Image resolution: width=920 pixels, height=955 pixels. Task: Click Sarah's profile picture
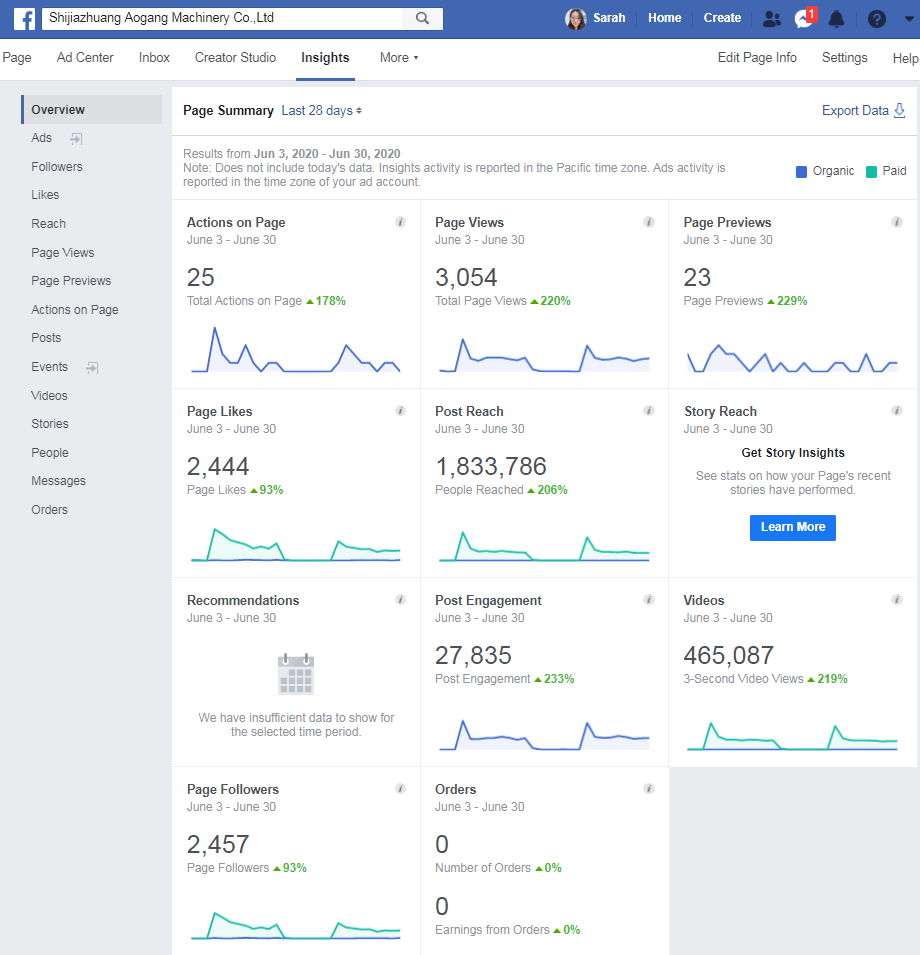click(575, 18)
